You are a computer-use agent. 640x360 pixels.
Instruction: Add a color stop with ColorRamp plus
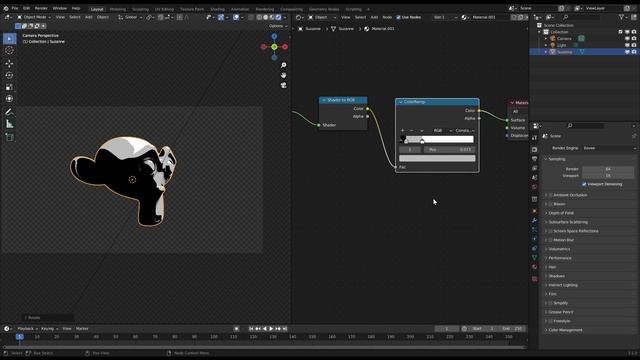402,131
